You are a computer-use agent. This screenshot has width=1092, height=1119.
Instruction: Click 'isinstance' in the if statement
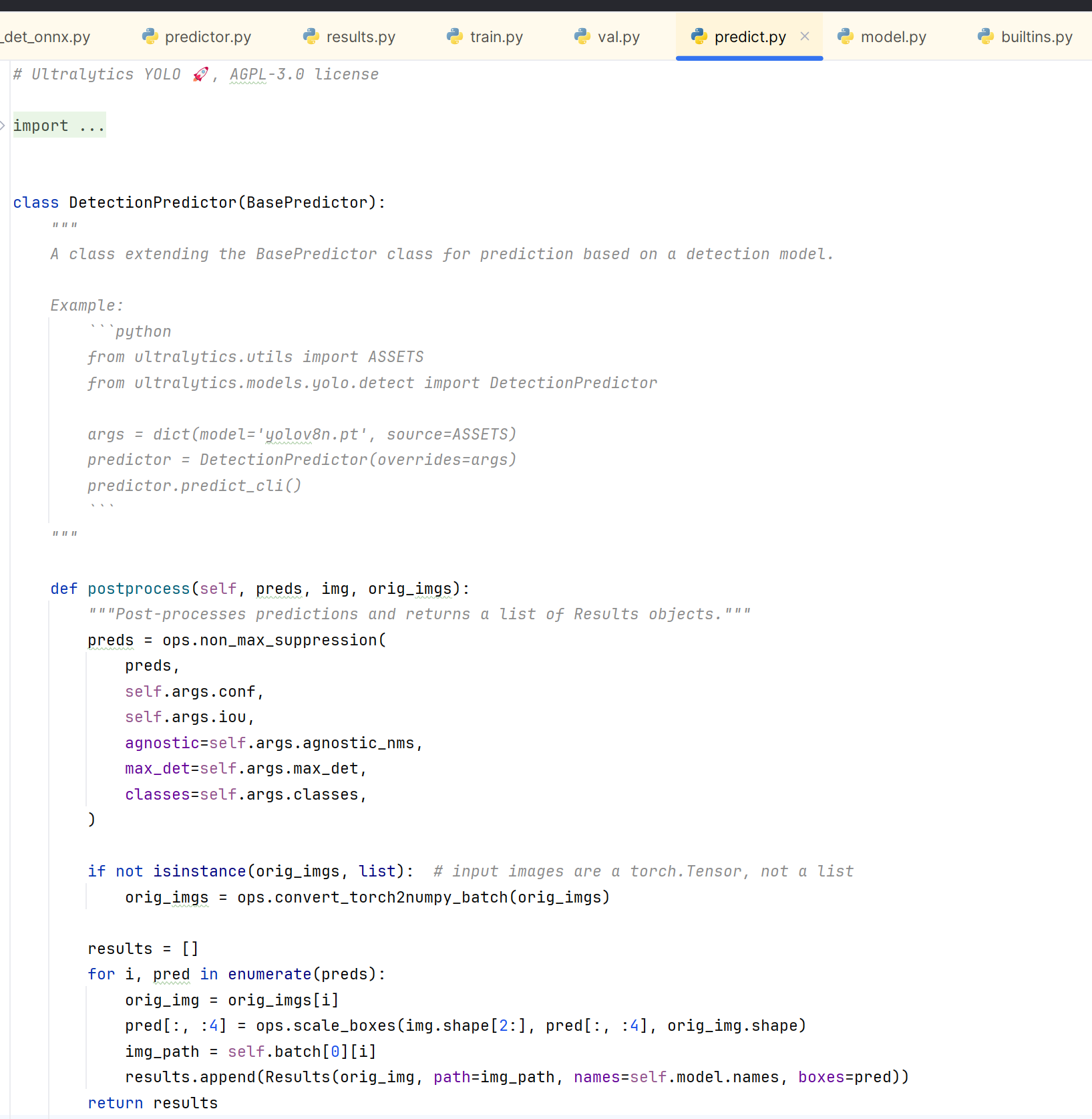pyautogui.click(x=200, y=871)
